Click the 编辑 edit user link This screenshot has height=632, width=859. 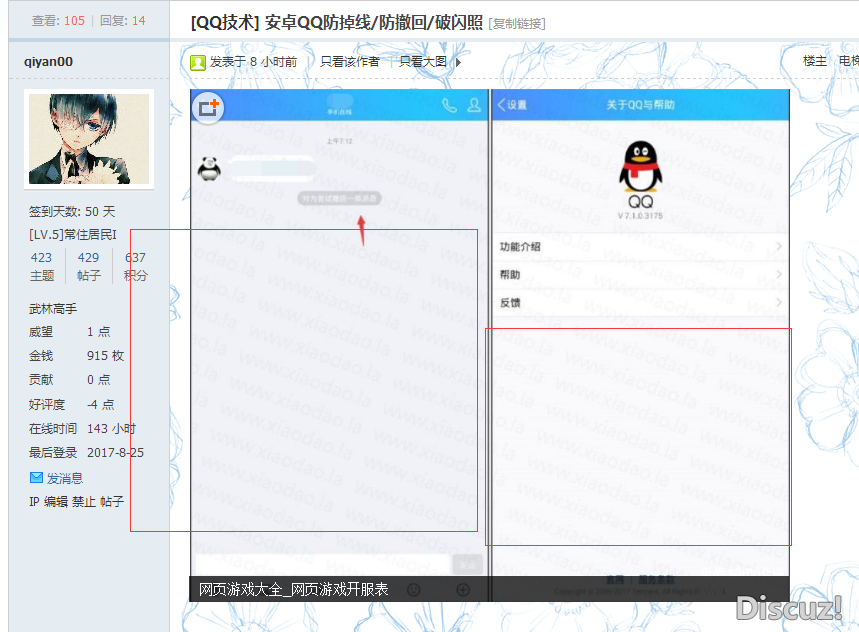56,502
